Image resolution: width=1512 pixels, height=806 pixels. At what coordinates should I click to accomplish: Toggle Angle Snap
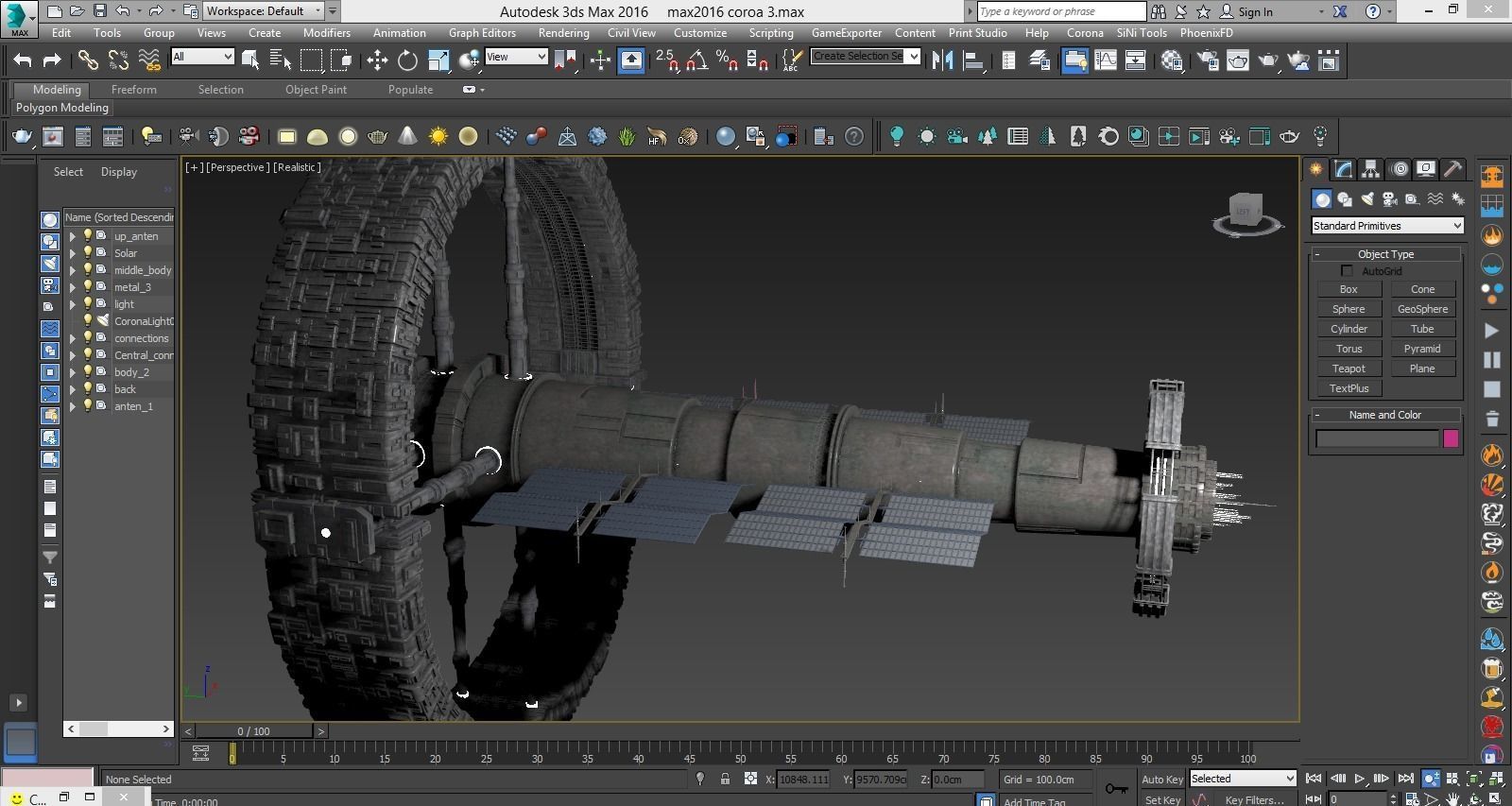[x=696, y=60]
